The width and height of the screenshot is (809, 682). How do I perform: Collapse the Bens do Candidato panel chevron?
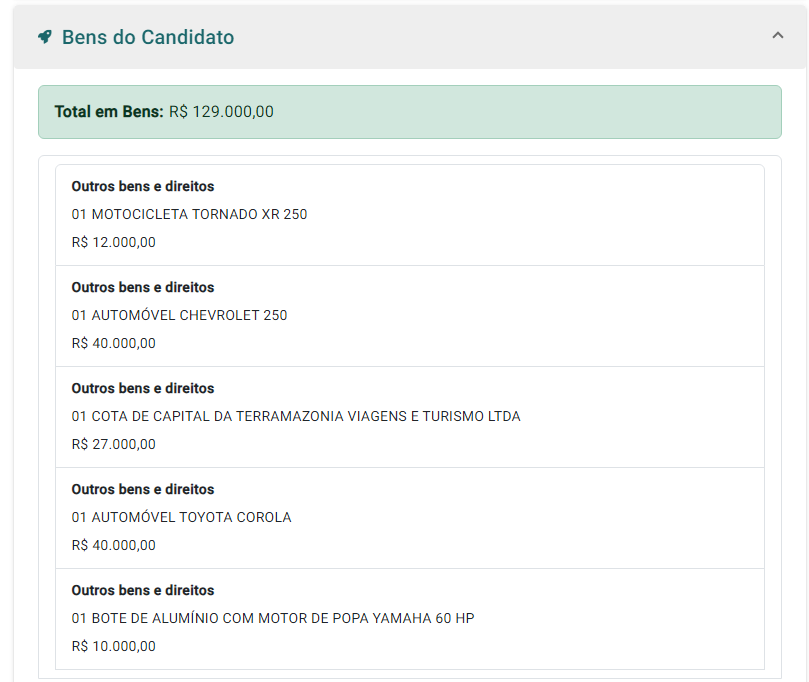coord(778,36)
